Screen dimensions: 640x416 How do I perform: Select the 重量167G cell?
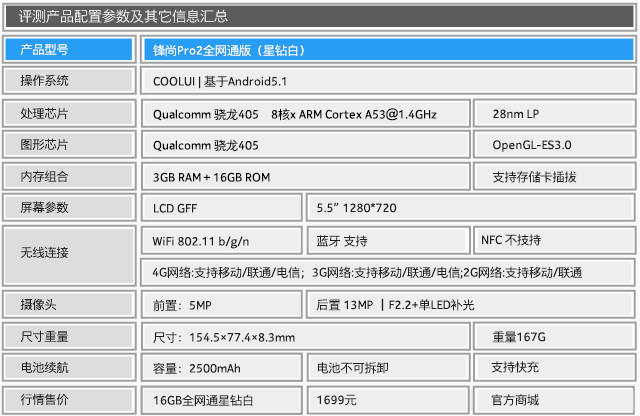point(553,336)
